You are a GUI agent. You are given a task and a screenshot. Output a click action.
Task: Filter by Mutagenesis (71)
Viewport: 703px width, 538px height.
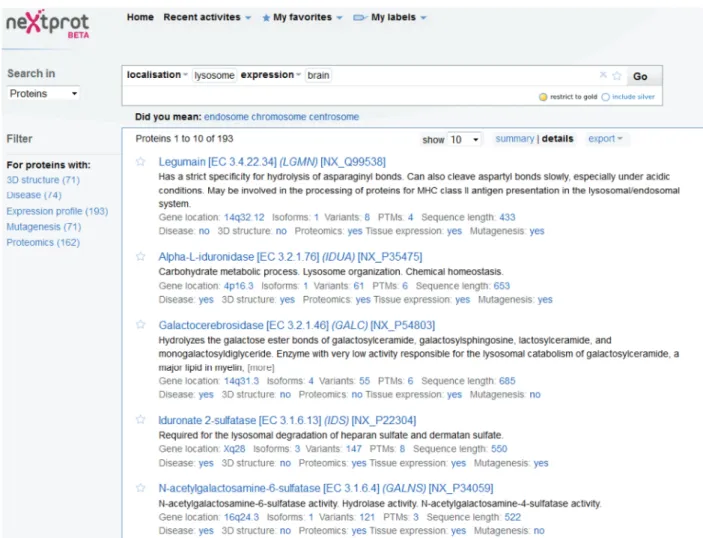coord(43,226)
